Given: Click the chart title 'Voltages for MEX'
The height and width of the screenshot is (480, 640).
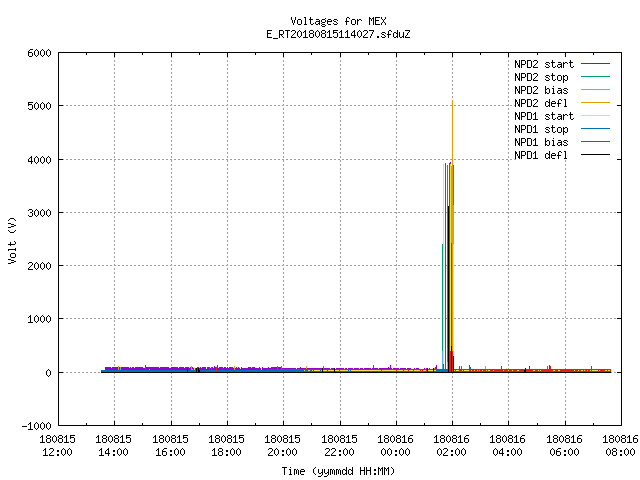Looking at the screenshot, I should tap(338, 21).
